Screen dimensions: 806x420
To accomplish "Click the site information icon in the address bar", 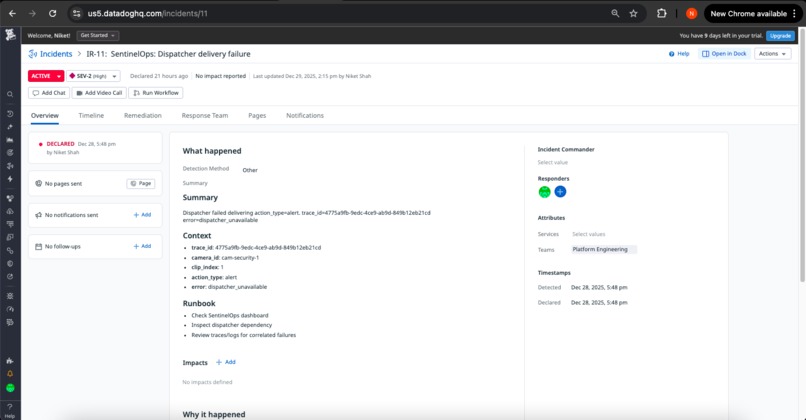I will pos(76,13).
